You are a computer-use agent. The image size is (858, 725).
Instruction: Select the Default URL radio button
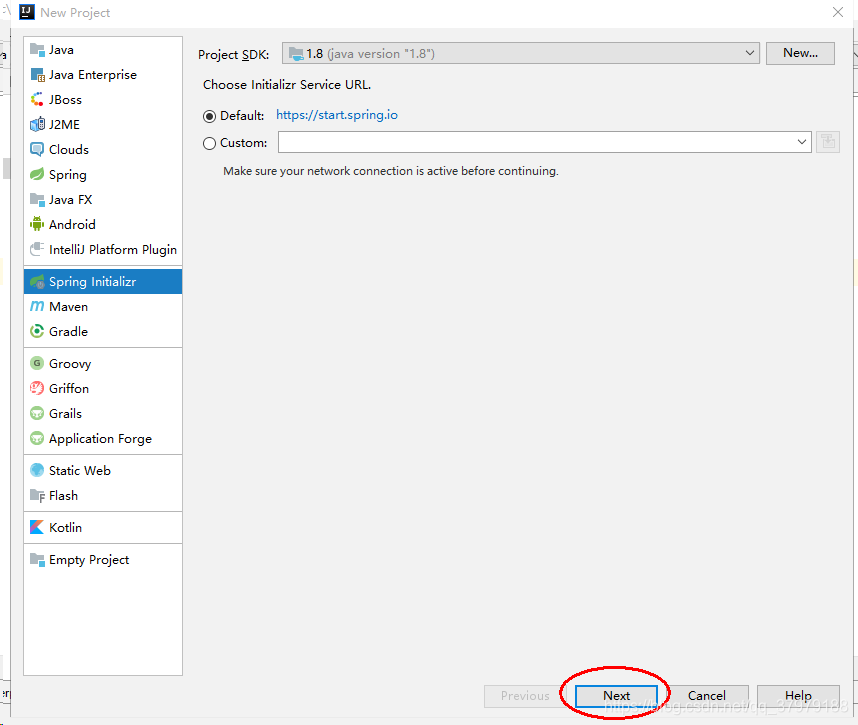[x=210, y=116]
